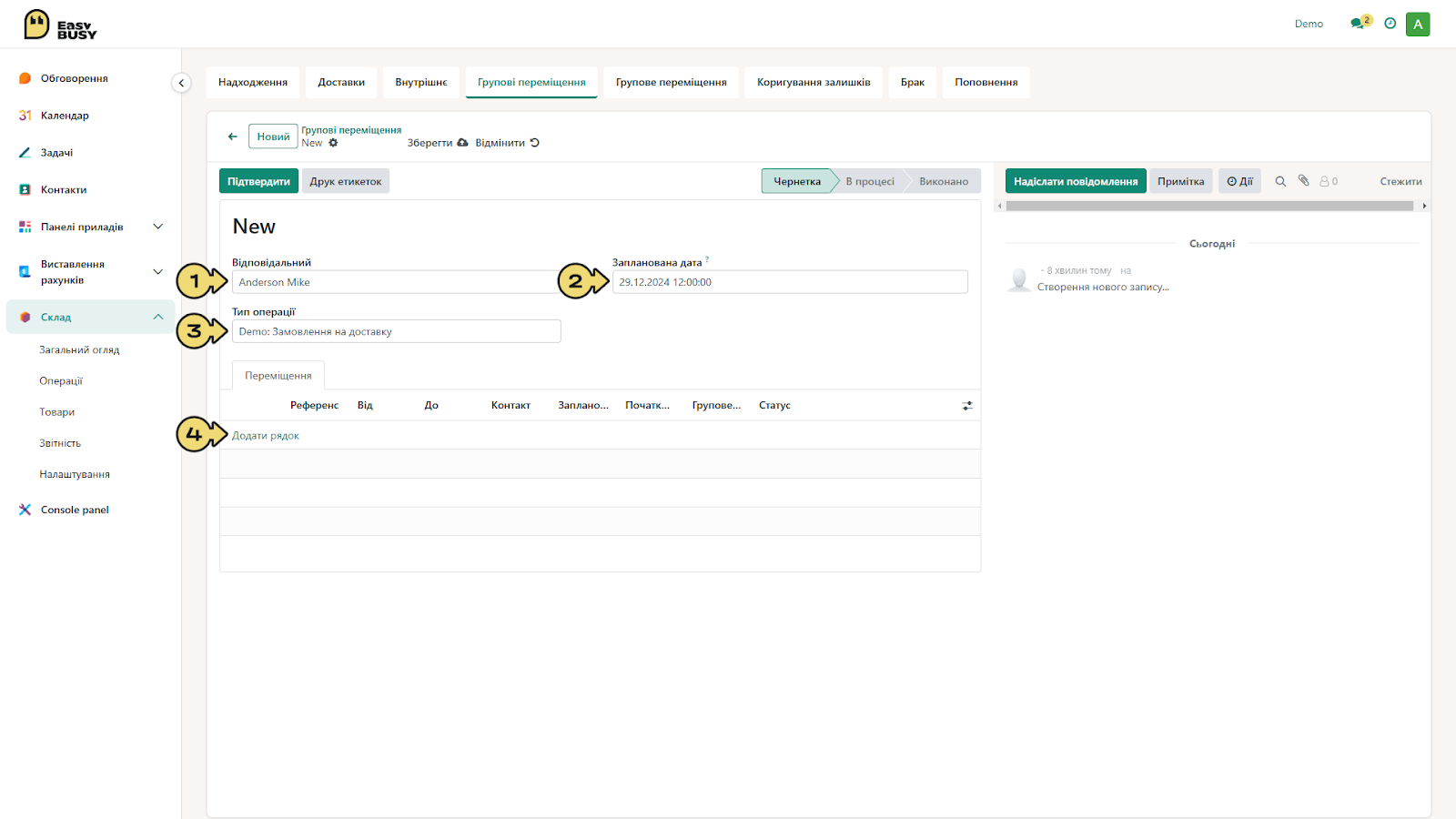Show followers count icon
The width and height of the screenshot is (1456, 819).
[x=1329, y=181]
